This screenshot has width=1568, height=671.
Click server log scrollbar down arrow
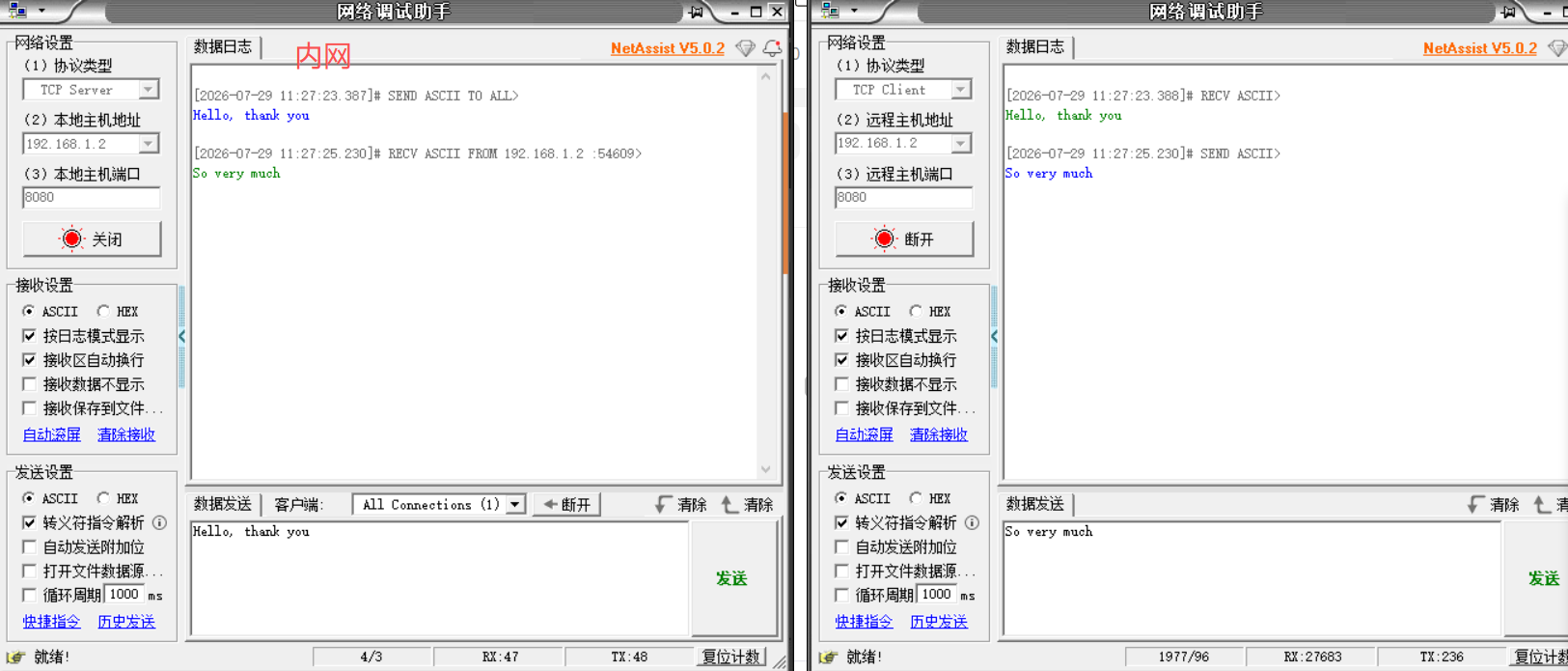tap(766, 469)
